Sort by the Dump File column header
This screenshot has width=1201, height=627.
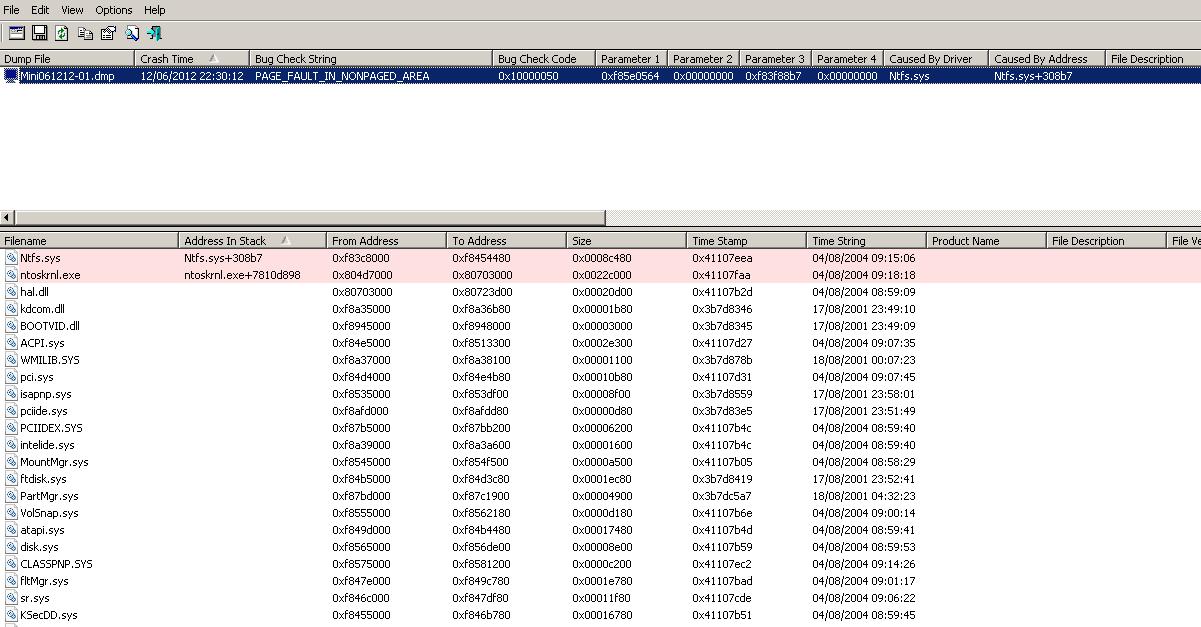(x=67, y=59)
